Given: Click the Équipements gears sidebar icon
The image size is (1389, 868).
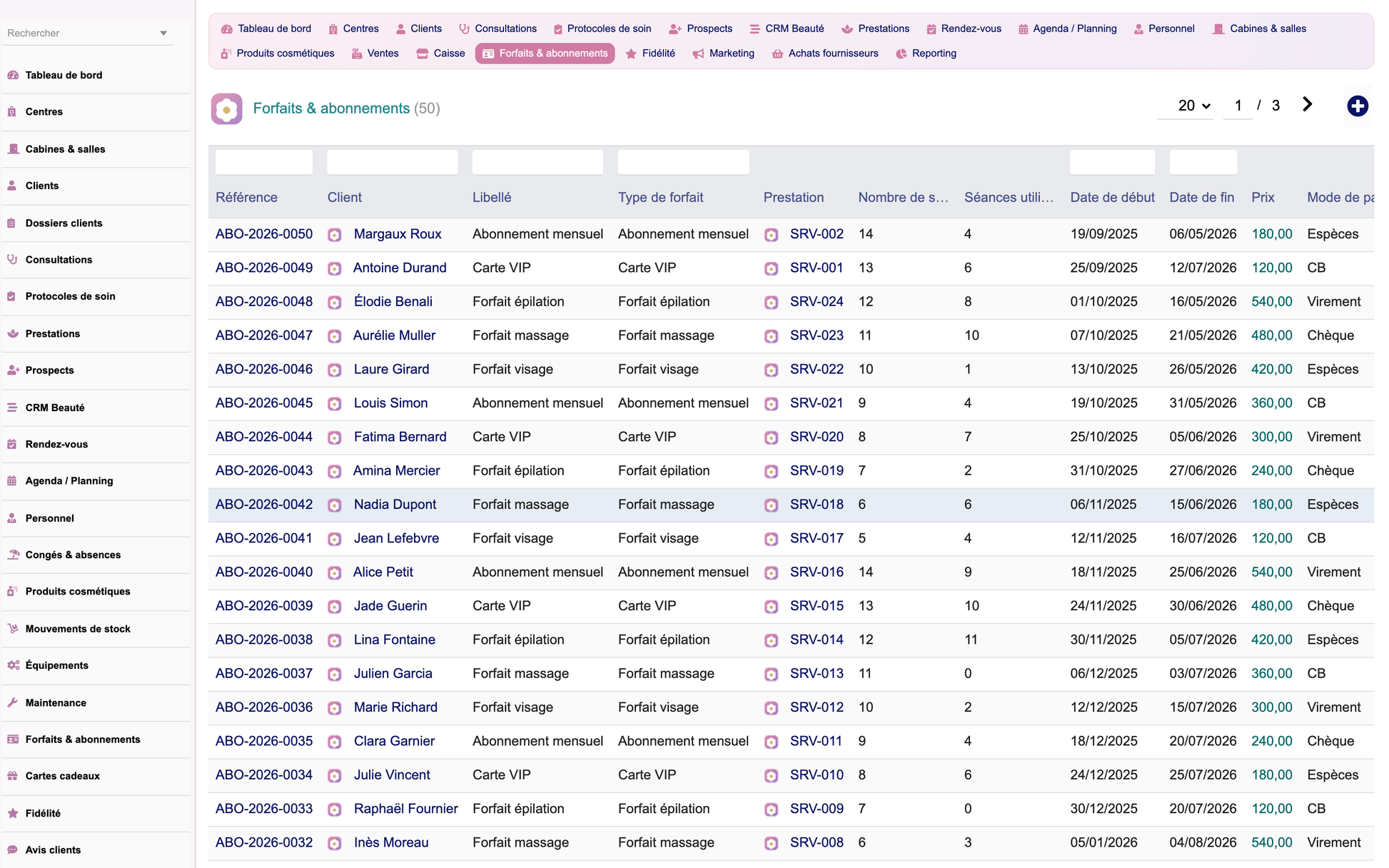Looking at the screenshot, I should coord(13,665).
